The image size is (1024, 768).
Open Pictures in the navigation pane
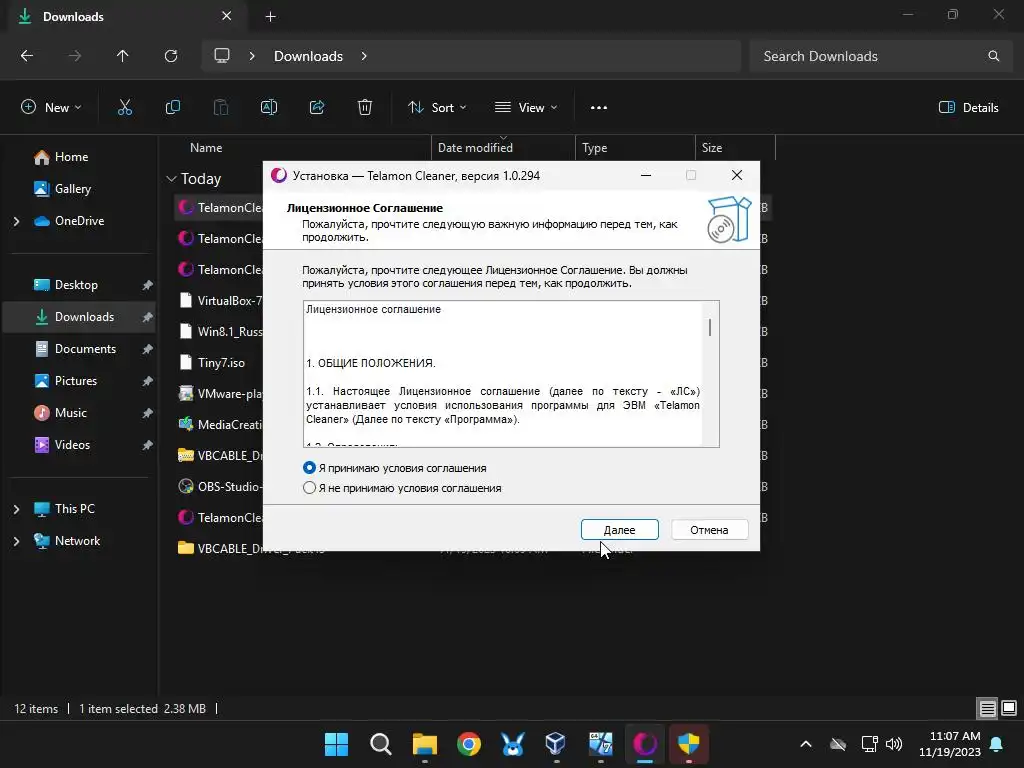coord(76,381)
